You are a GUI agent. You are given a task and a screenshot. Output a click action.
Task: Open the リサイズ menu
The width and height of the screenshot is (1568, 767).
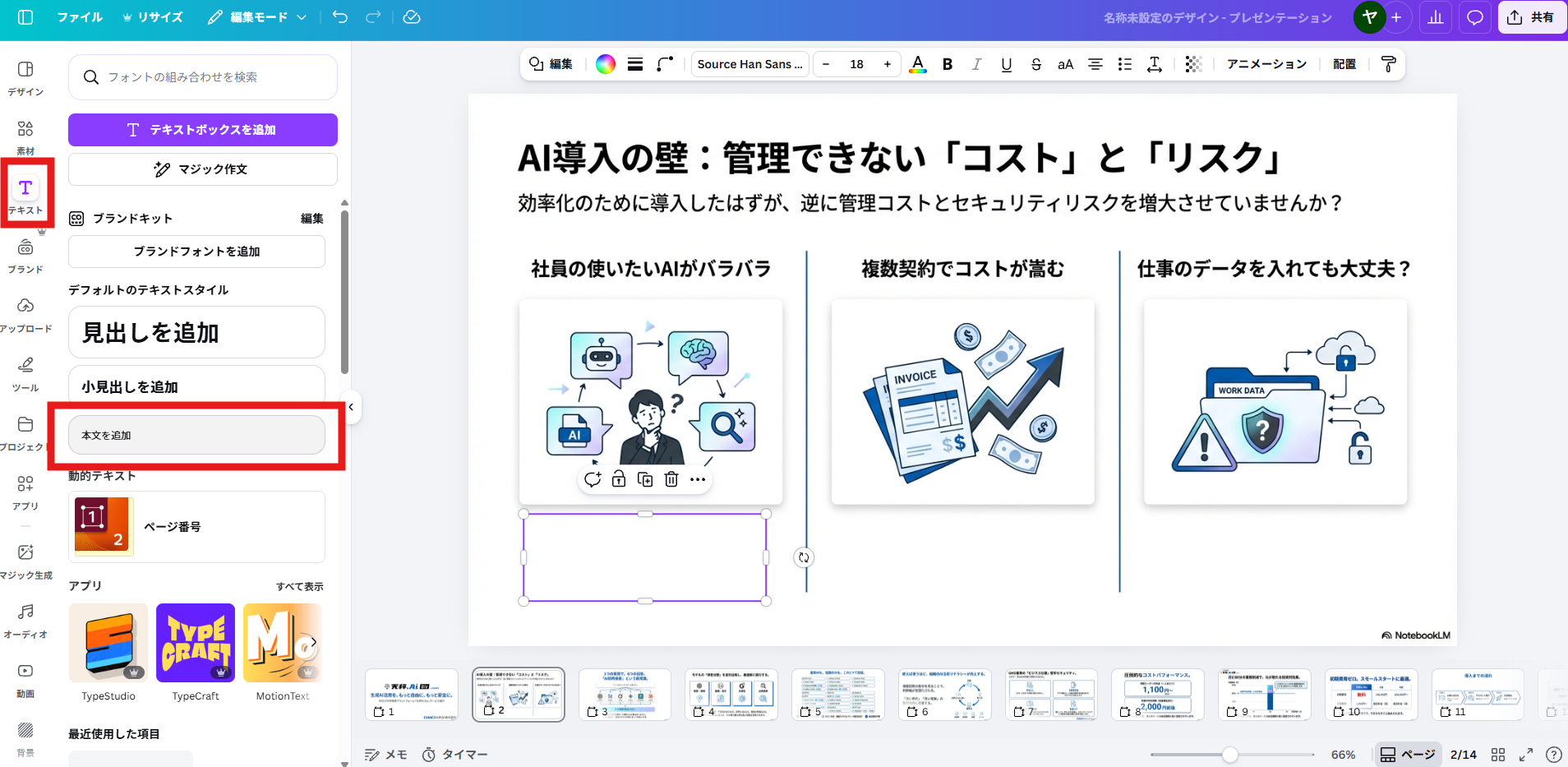tap(153, 16)
